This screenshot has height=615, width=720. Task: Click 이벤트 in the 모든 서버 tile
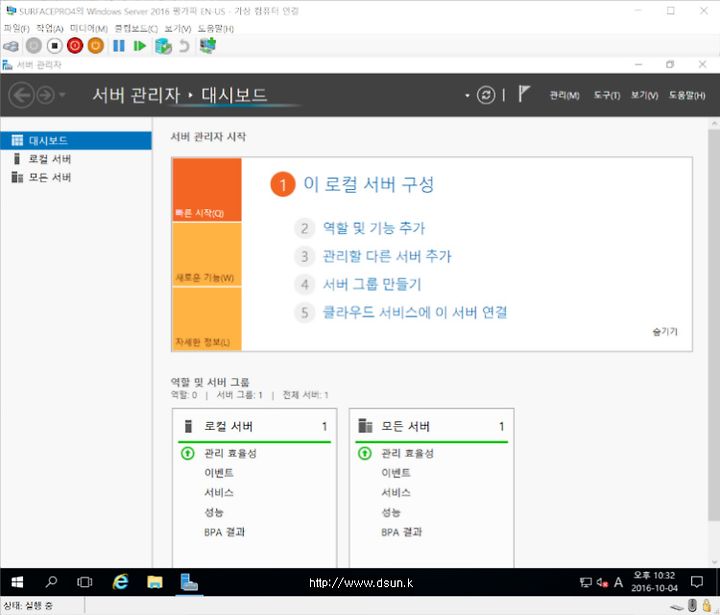click(x=396, y=473)
